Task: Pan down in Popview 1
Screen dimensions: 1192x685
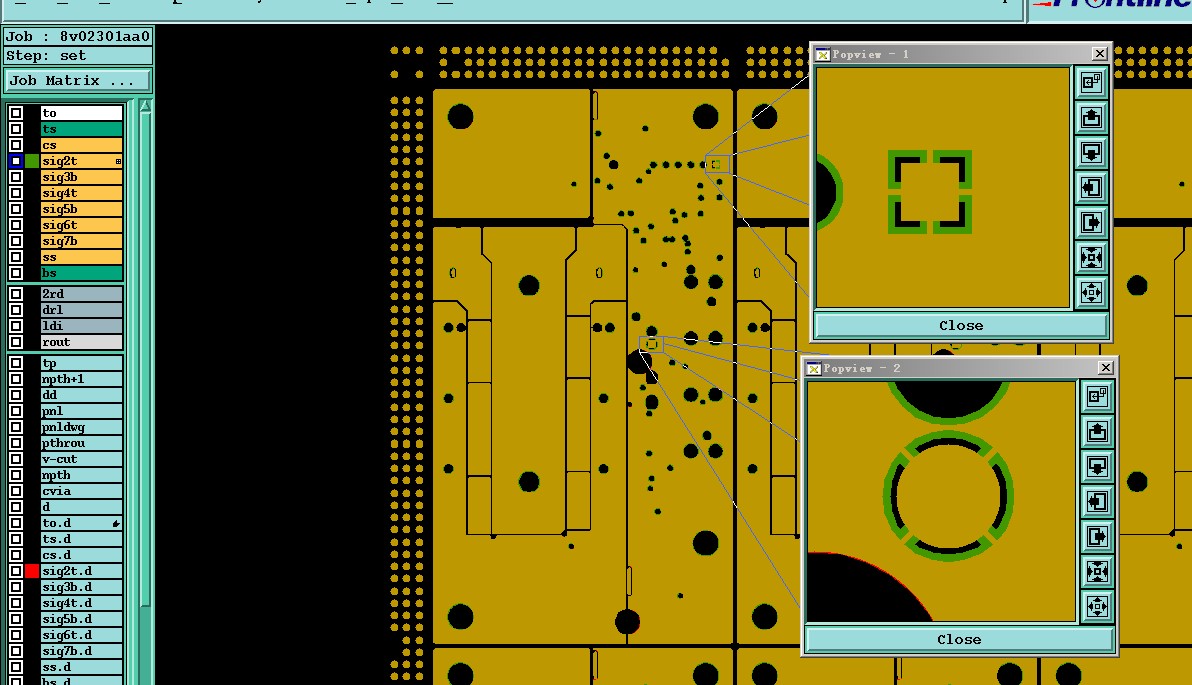Action: (1091, 152)
